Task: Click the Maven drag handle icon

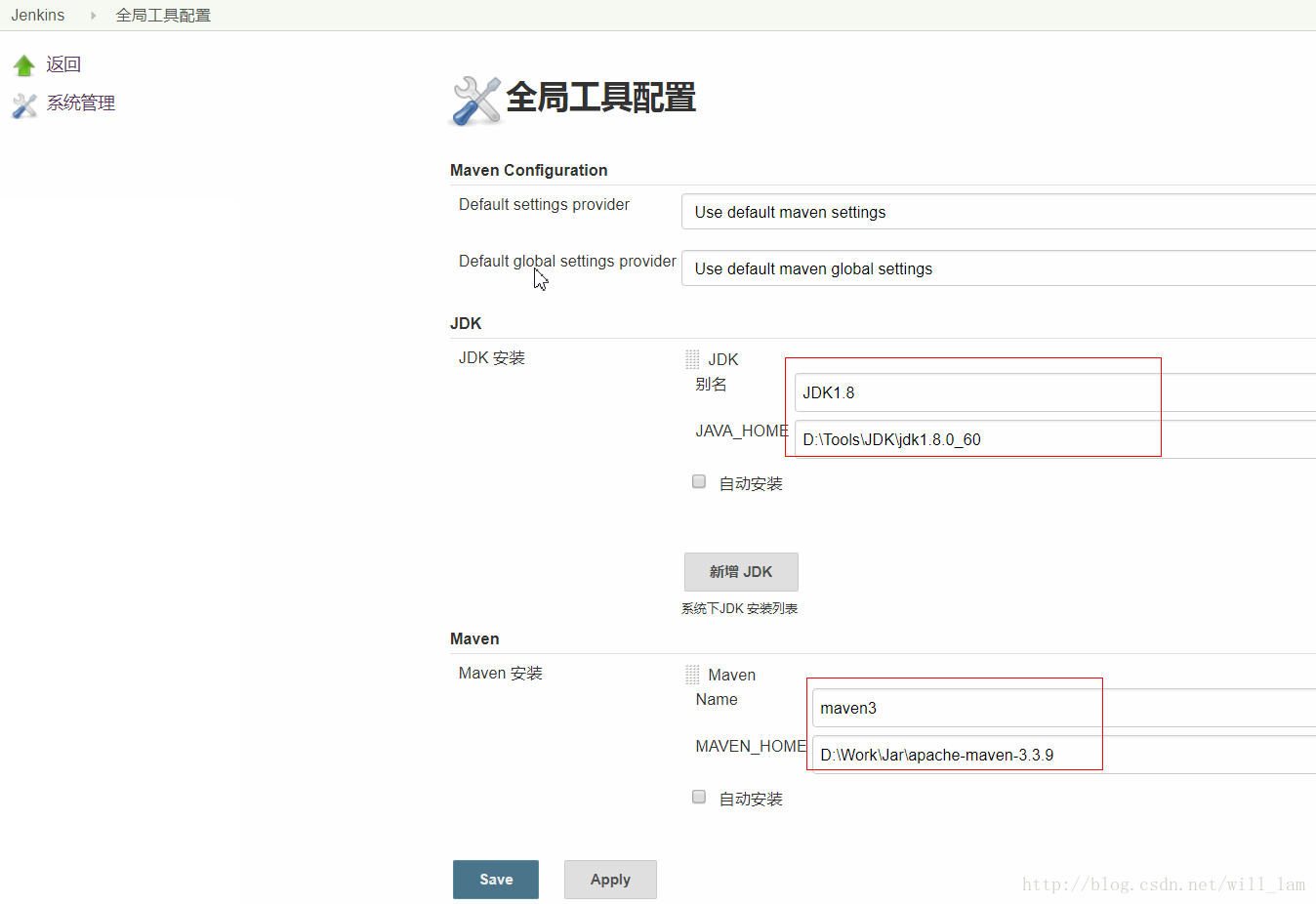Action: pos(692,675)
